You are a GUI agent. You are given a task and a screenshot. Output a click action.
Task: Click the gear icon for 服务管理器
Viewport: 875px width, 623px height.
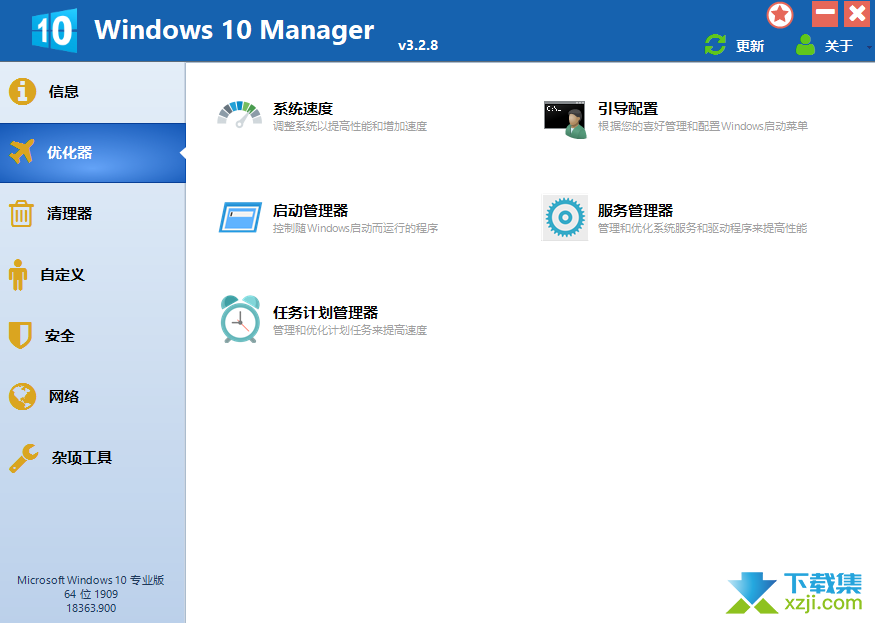pyautogui.click(x=565, y=218)
